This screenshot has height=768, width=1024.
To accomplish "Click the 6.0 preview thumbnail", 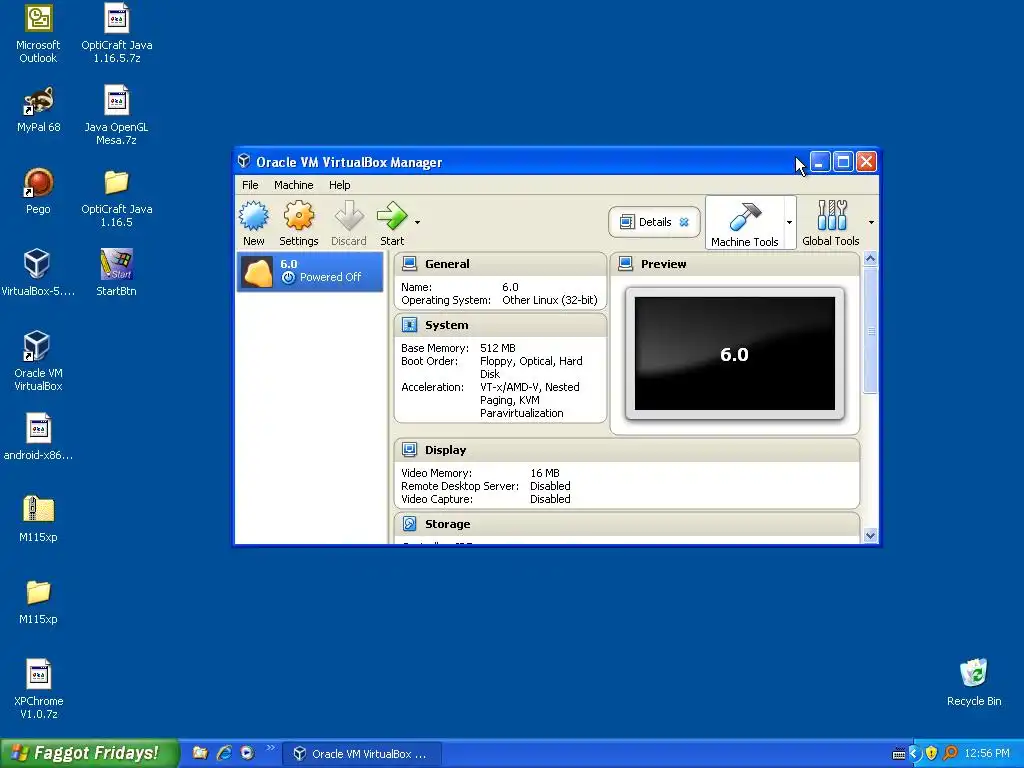I will (x=735, y=353).
